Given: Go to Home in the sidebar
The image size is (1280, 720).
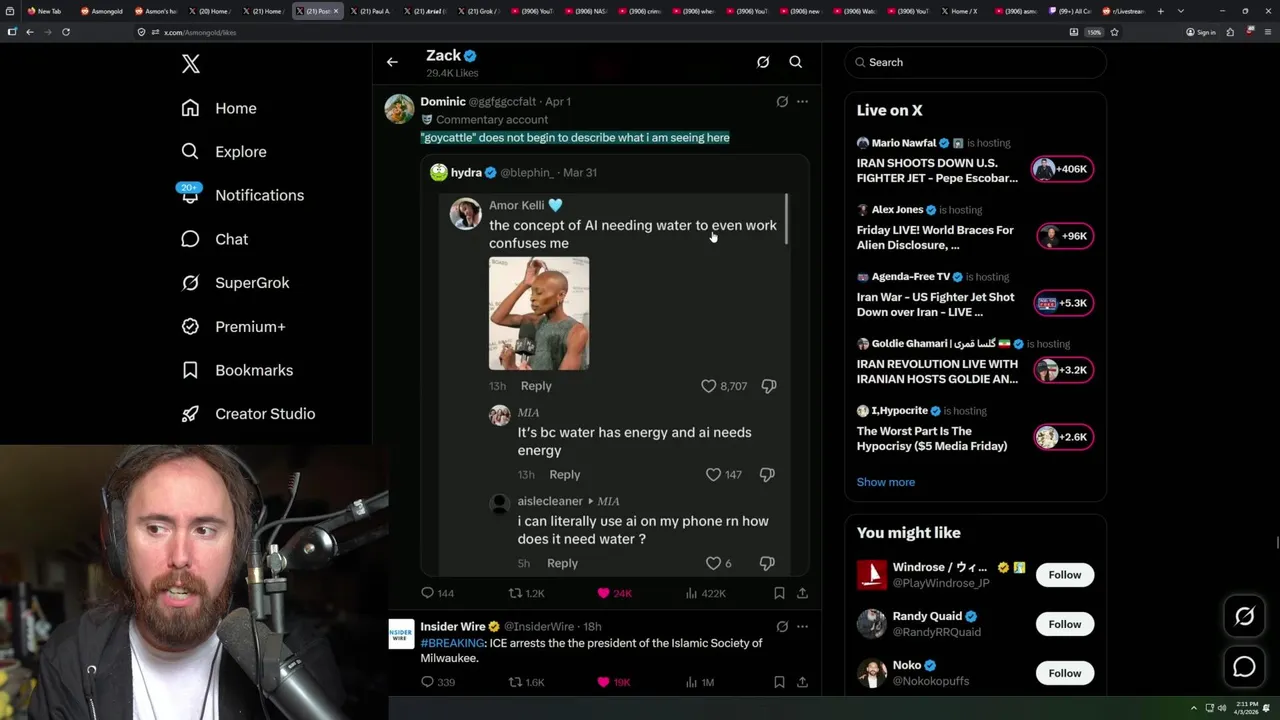Looking at the screenshot, I should pyautogui.click(x=219, y=108).
